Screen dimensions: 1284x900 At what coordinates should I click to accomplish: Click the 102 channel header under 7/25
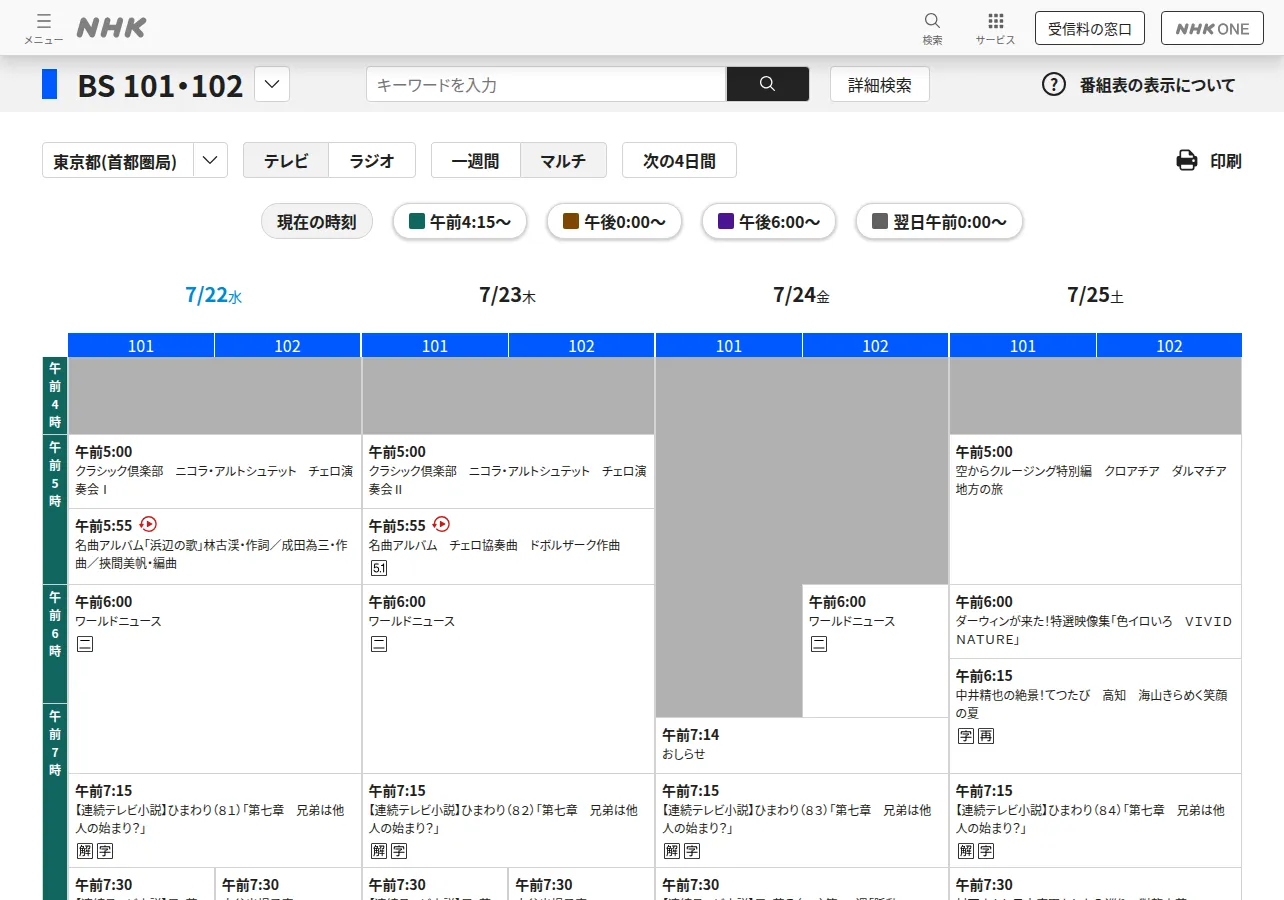click(x=1169, y=346)
